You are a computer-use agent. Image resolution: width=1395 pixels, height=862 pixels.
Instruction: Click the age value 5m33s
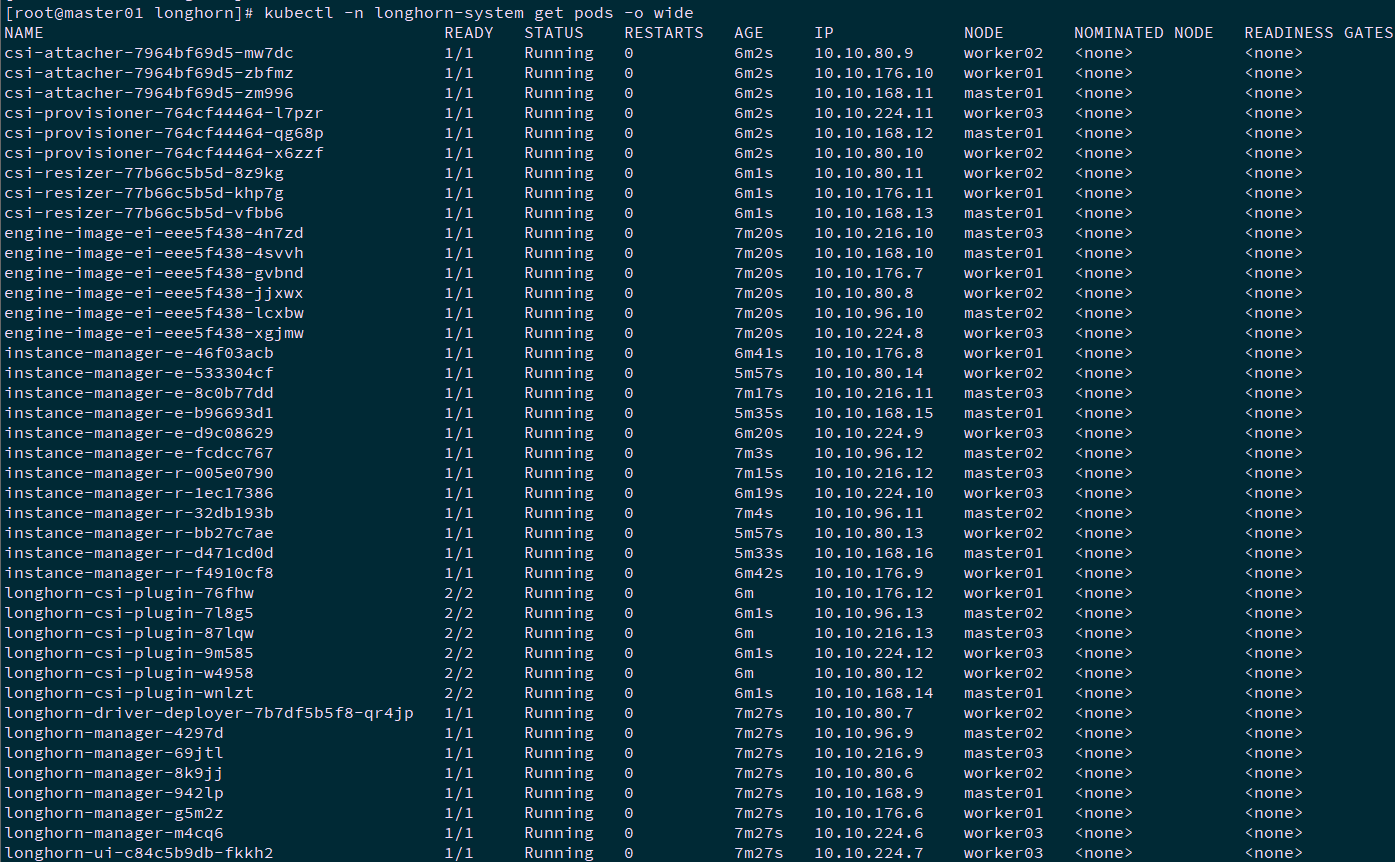click(x=759, y=553)
